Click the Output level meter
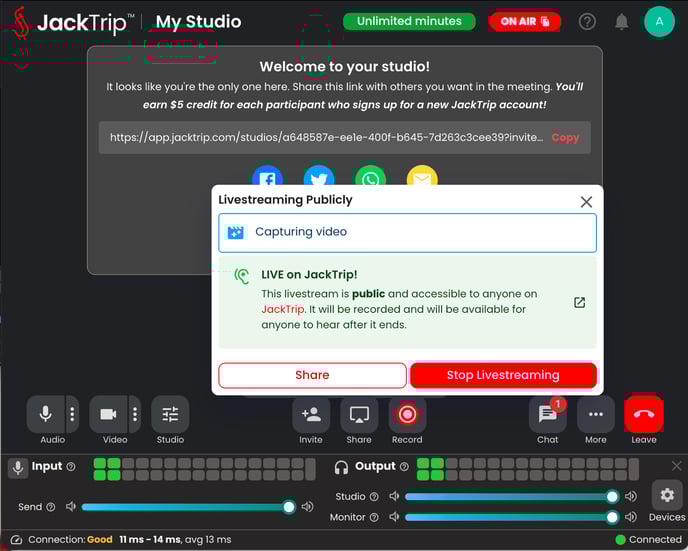 click(x=528, y=469)
